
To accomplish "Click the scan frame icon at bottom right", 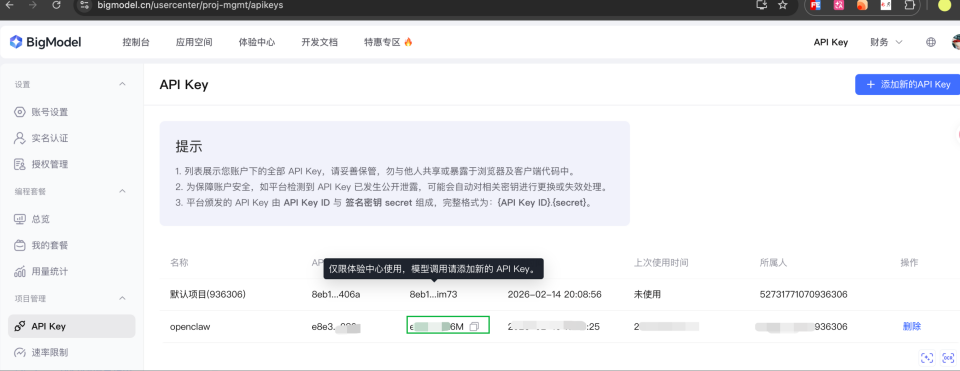I will point(928,358).
